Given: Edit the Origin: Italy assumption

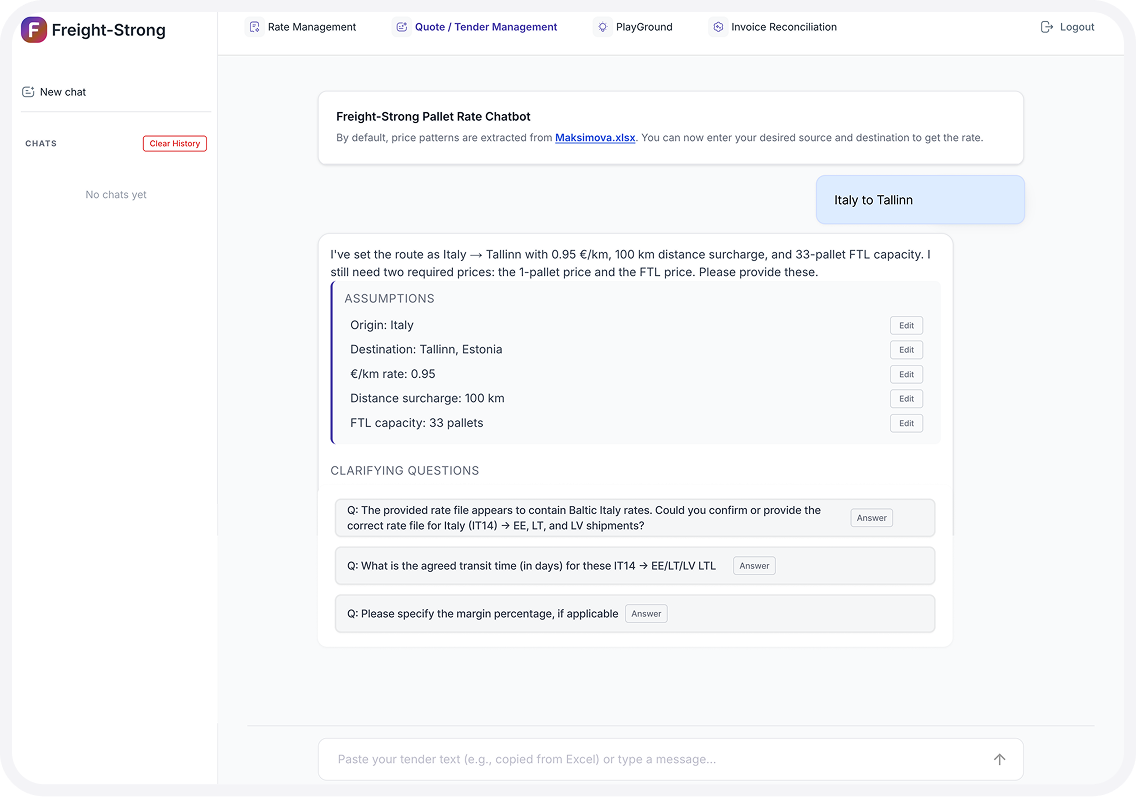Looking at the screenshot, I should tap(906, 325).
